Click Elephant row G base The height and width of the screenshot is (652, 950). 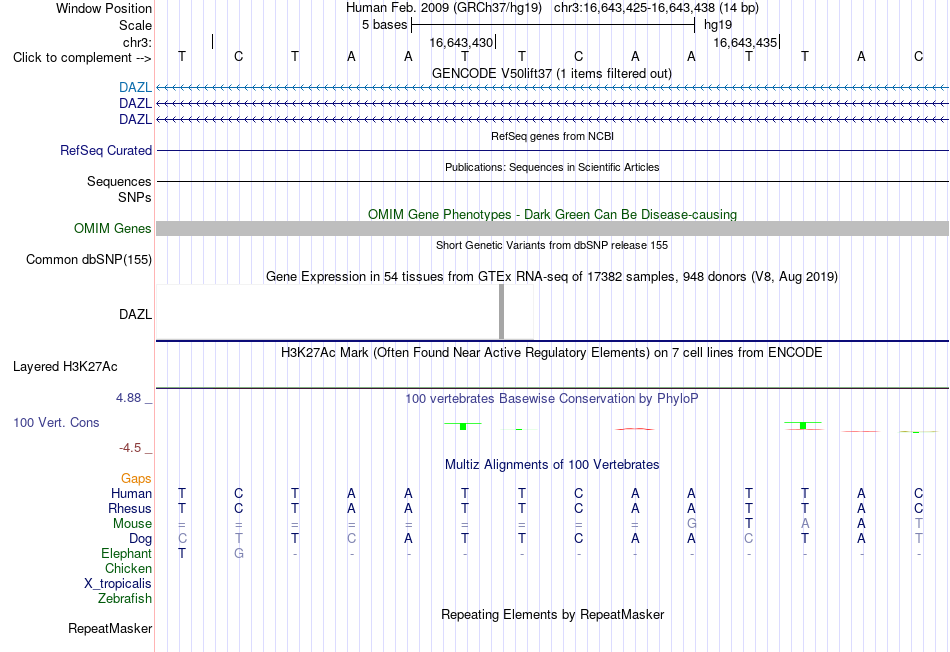click(239, 553)
